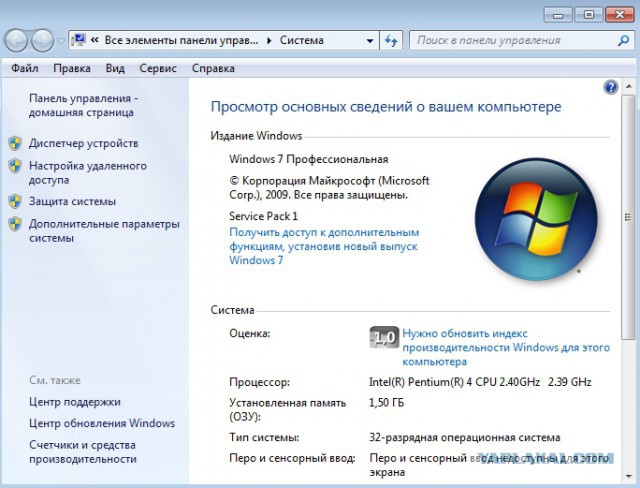Image resolution: width=640 pixels, height=488 pixels.
Task: Click shield icon beside Дополнительные параметры системы
Action: pyautogui.click(x=15, y=224)
